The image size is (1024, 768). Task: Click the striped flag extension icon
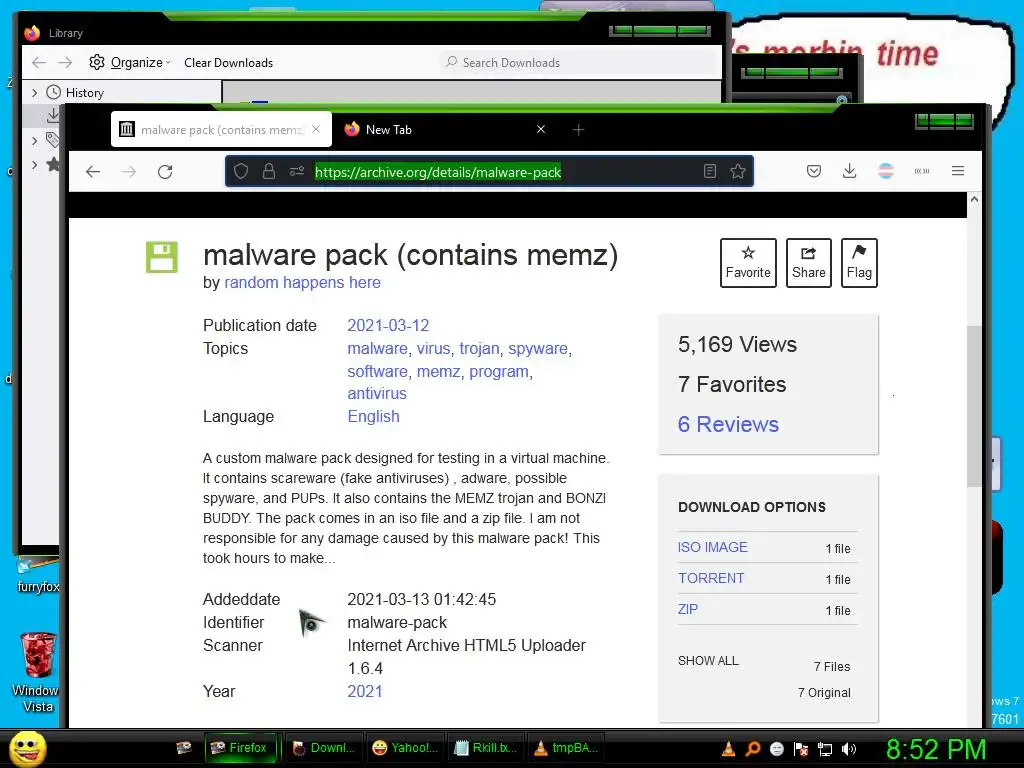pos(886,171)
